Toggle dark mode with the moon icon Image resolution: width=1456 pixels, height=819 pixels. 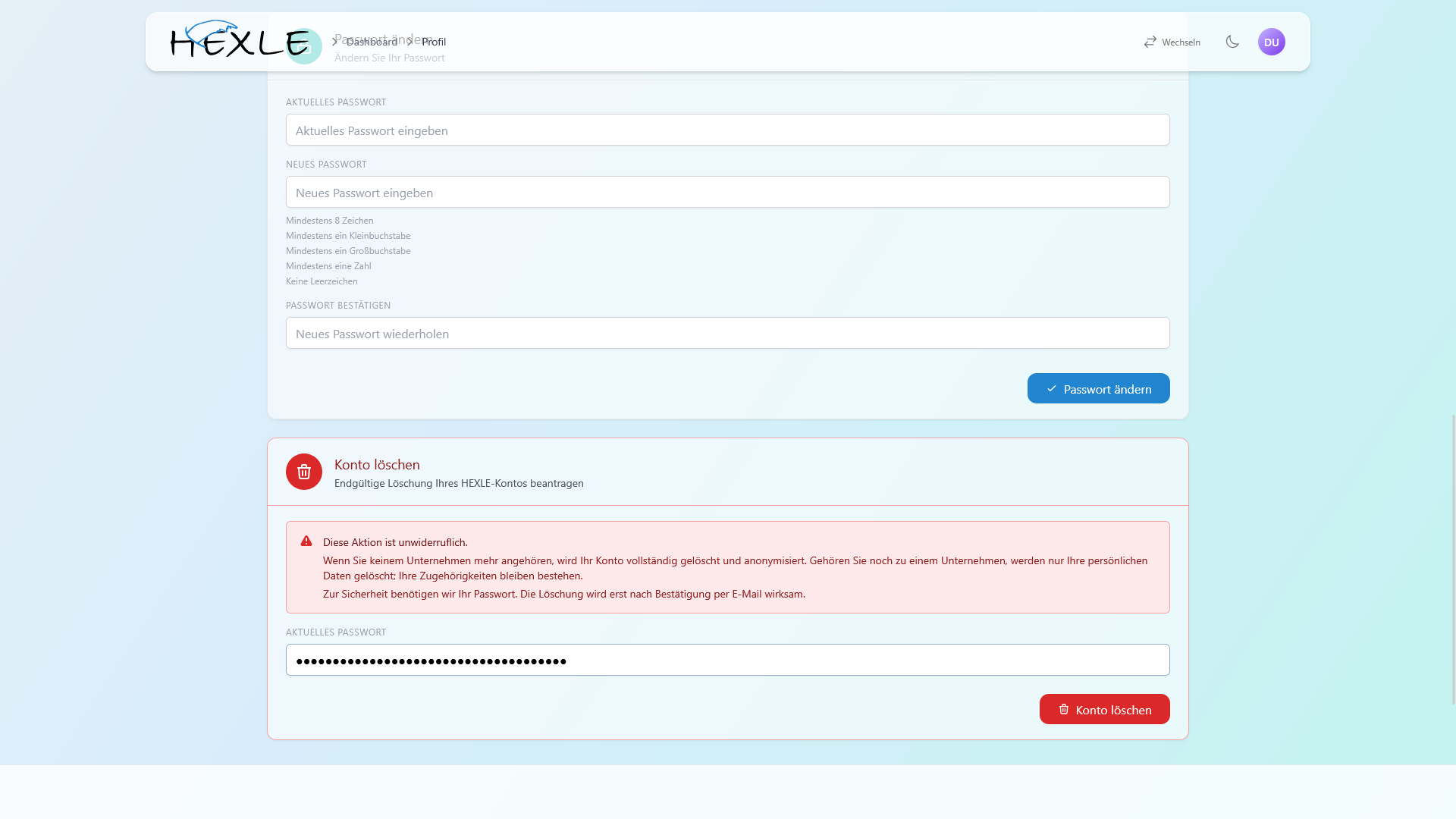[1232, 42]
